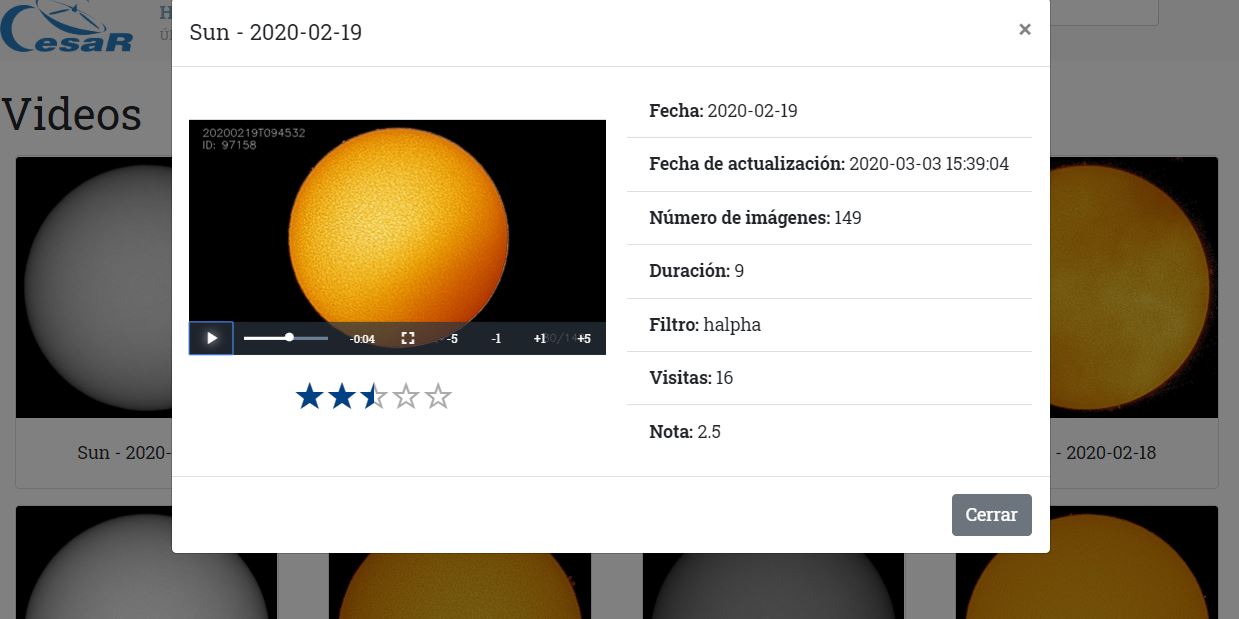Click the 'Número de imágenes: 149' row
1239x619 pixels.
point(829,218)
